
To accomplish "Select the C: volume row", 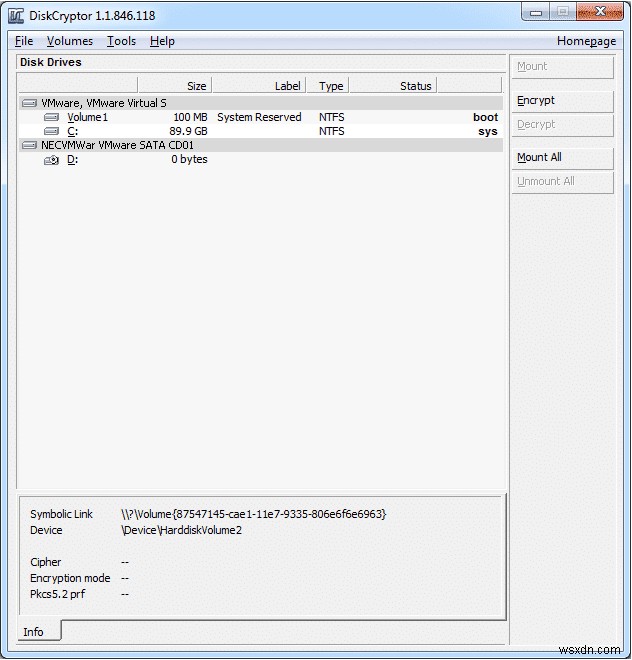I will 261,131.
